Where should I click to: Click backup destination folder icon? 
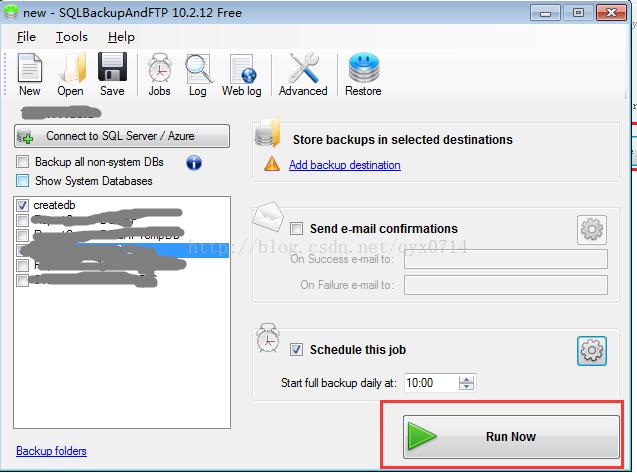(268, 132)
